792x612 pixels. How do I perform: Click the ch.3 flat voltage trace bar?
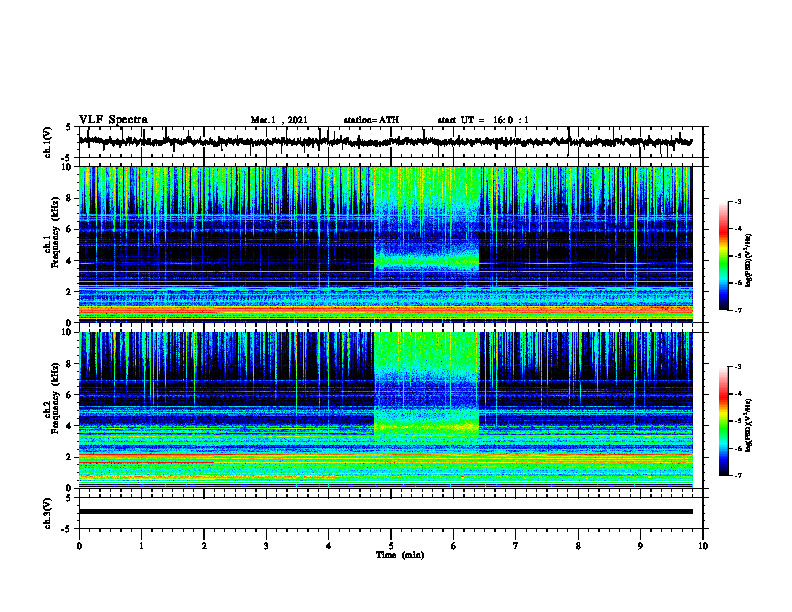386,512
